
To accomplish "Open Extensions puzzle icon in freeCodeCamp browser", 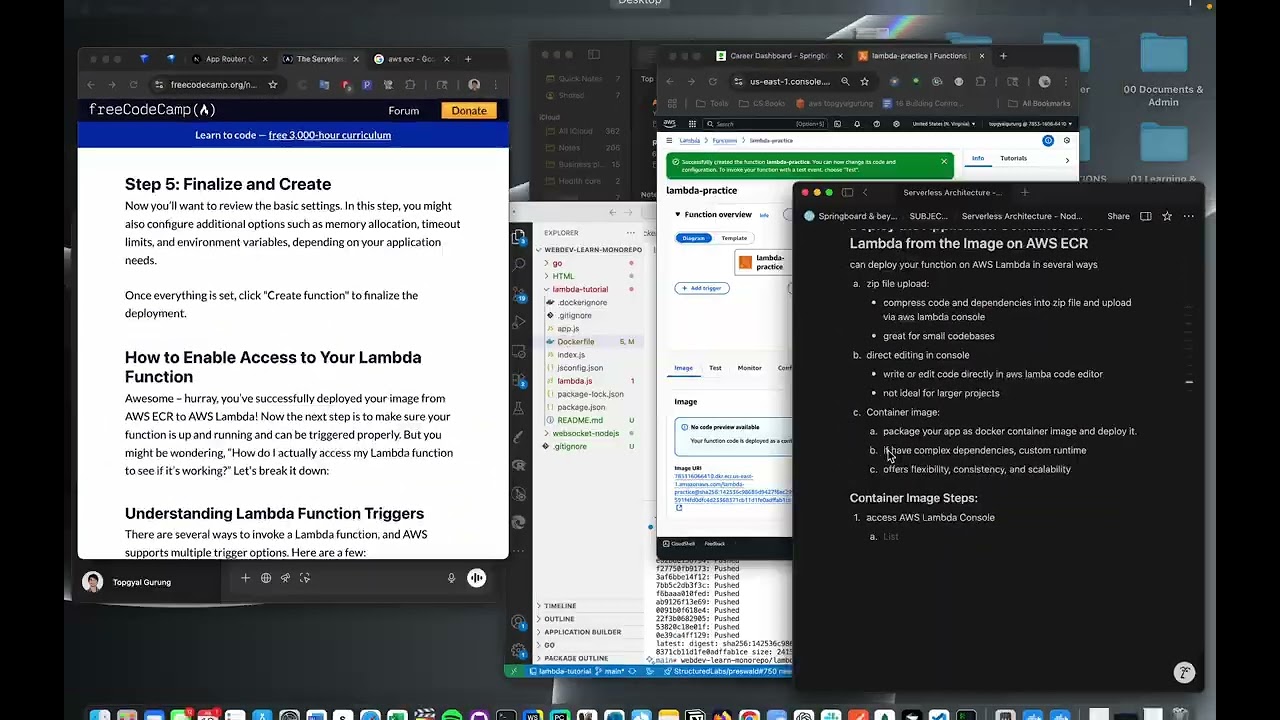I will tap(410, 85).
